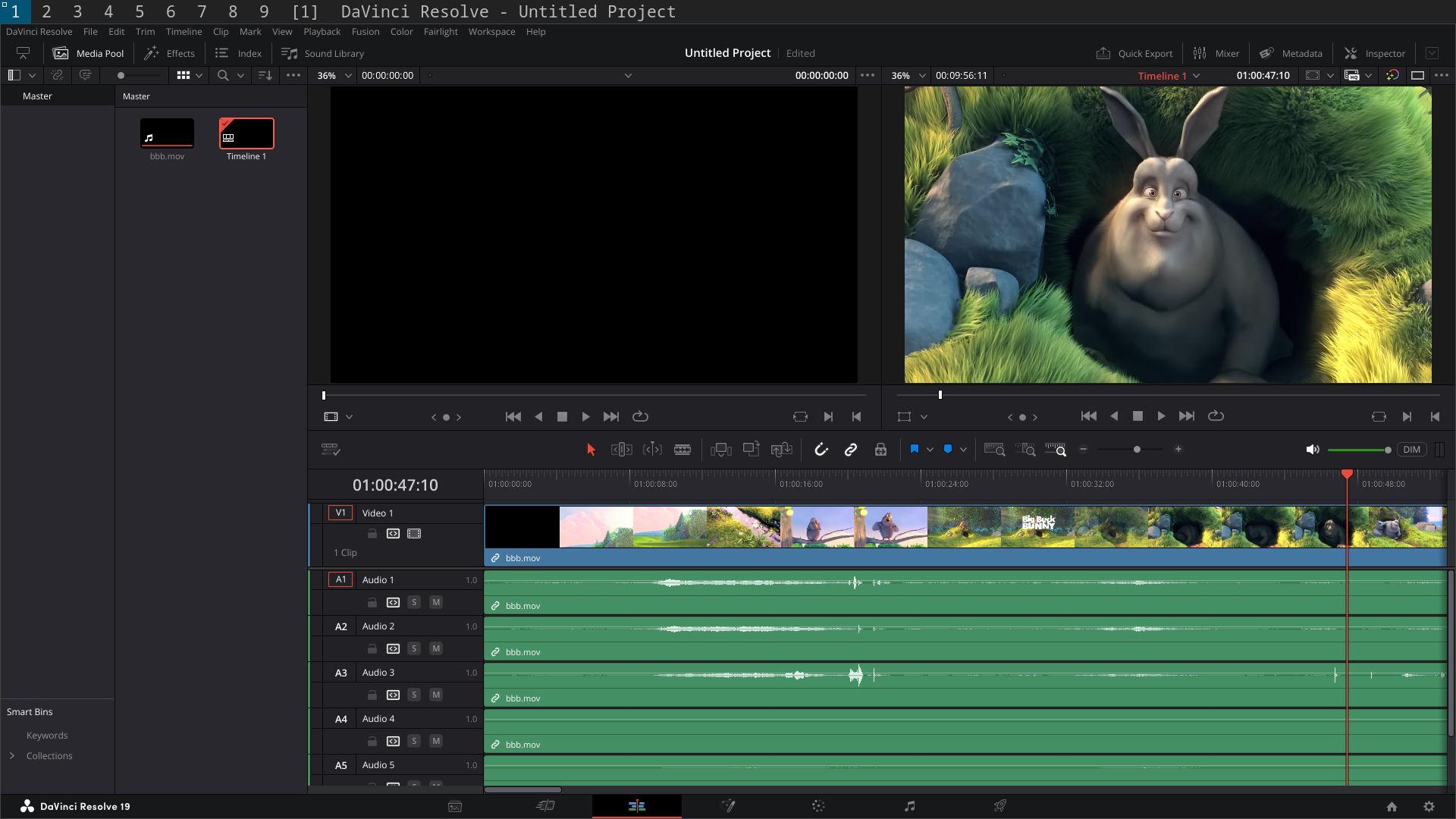Viewport: 1456px width, 819px height.
Task: Open Project Manager home icon
Action: point(1392,807)
